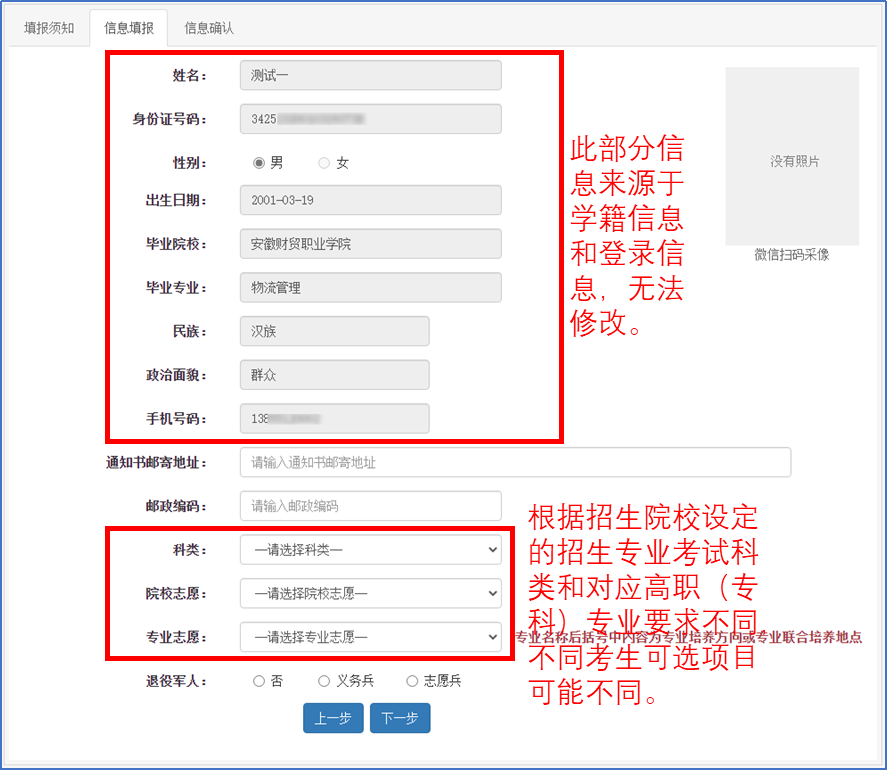The height and width of the screenshot is (770, 887).
Task: Select 否 for 退役军人 status
Action: pos(258,681)
